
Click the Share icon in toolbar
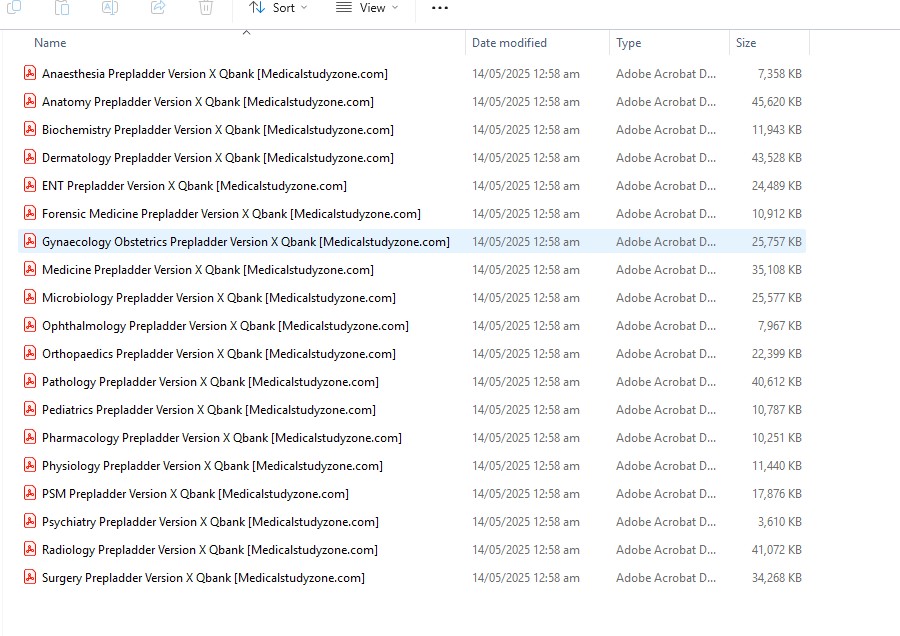158,7
